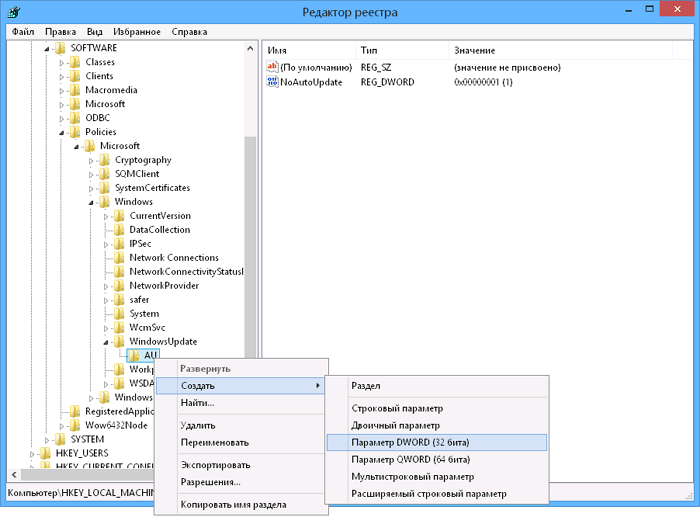Select the Network Connections key
Screen dimensions: 700x517
click(174, 258)
